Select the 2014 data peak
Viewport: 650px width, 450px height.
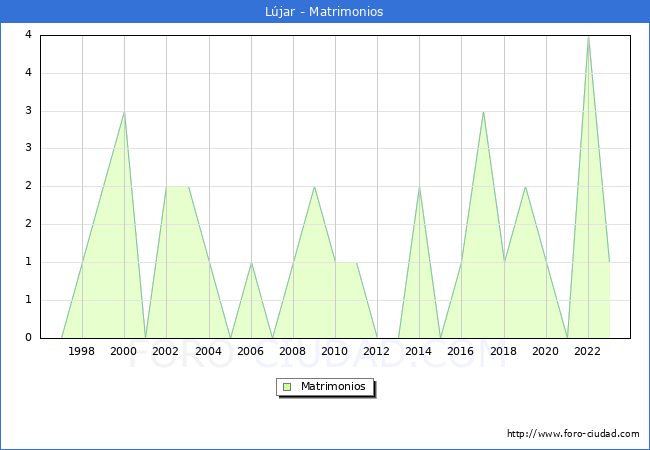tap(420, 187)
